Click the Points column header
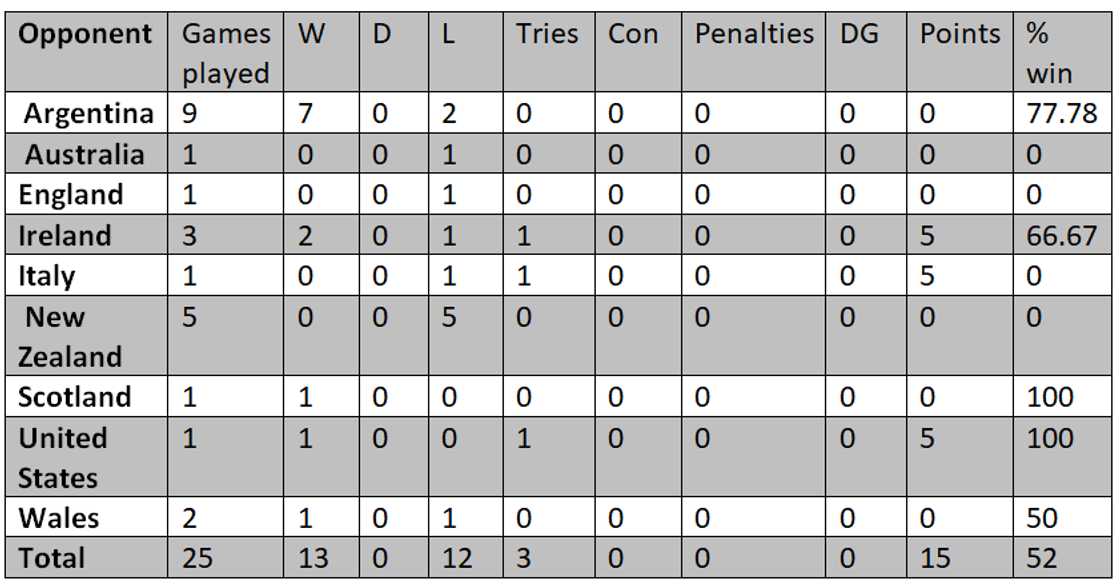This screenshot has width=1120, height=587. click(x=960, y=35)
